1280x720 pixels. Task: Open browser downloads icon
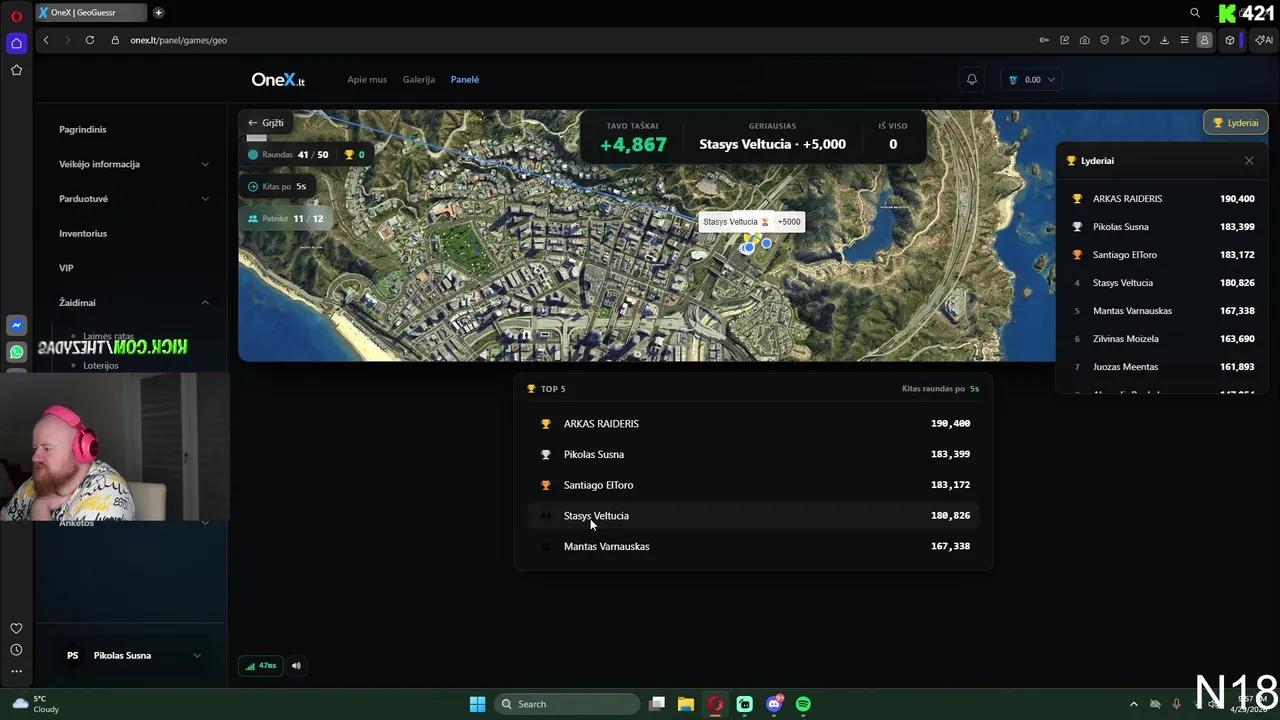click(1164, 40)
